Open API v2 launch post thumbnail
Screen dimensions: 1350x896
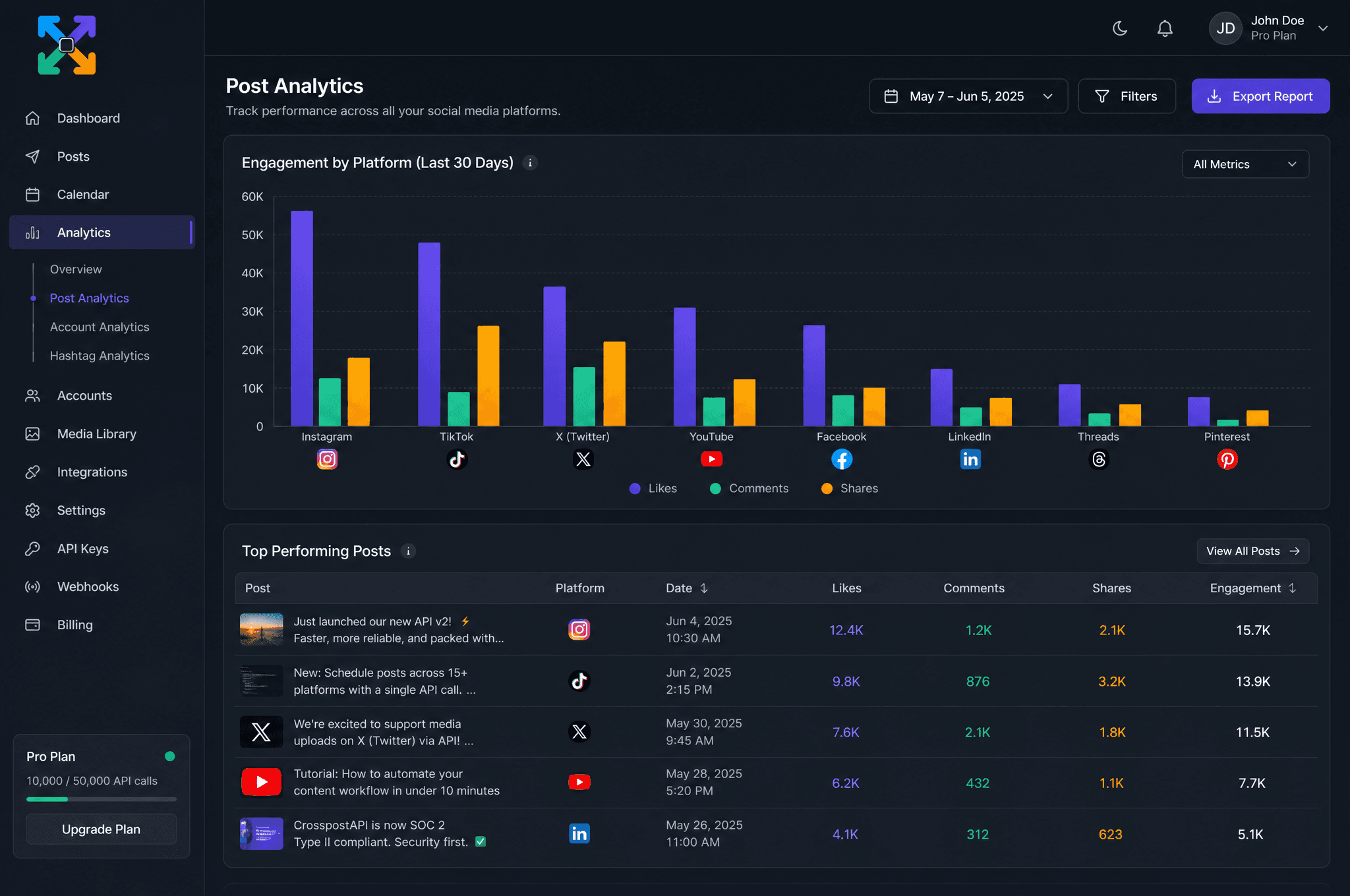pyautogui.click(x=262, y=629)
